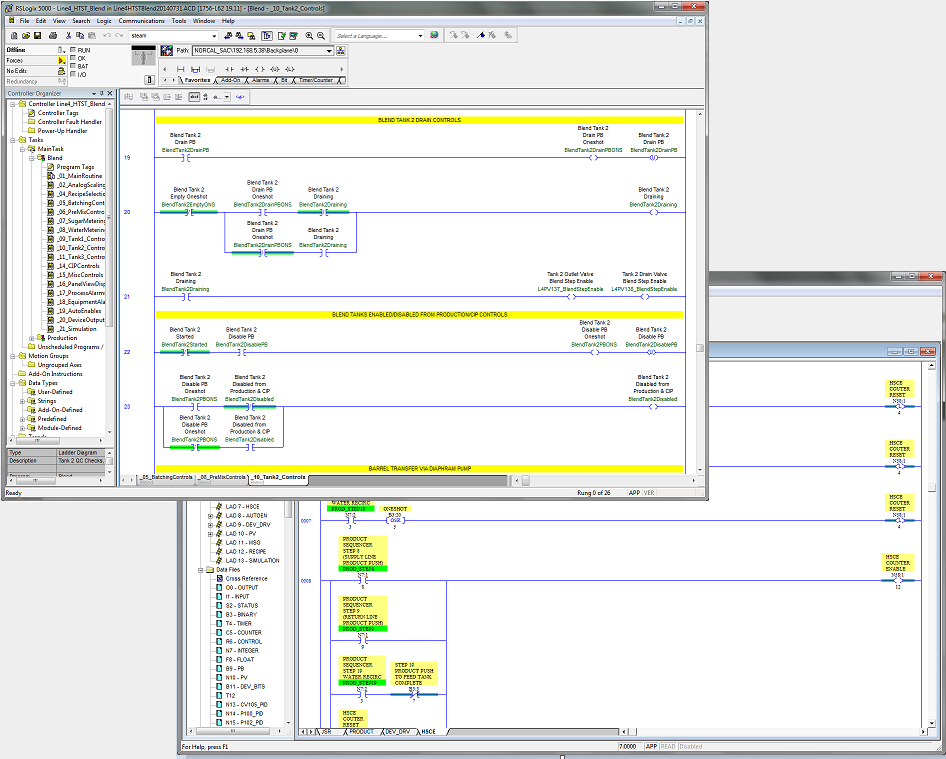The image size is (946, 759).
Task: Open the _01_MainRoutine routine
Action: pos(80,176)
